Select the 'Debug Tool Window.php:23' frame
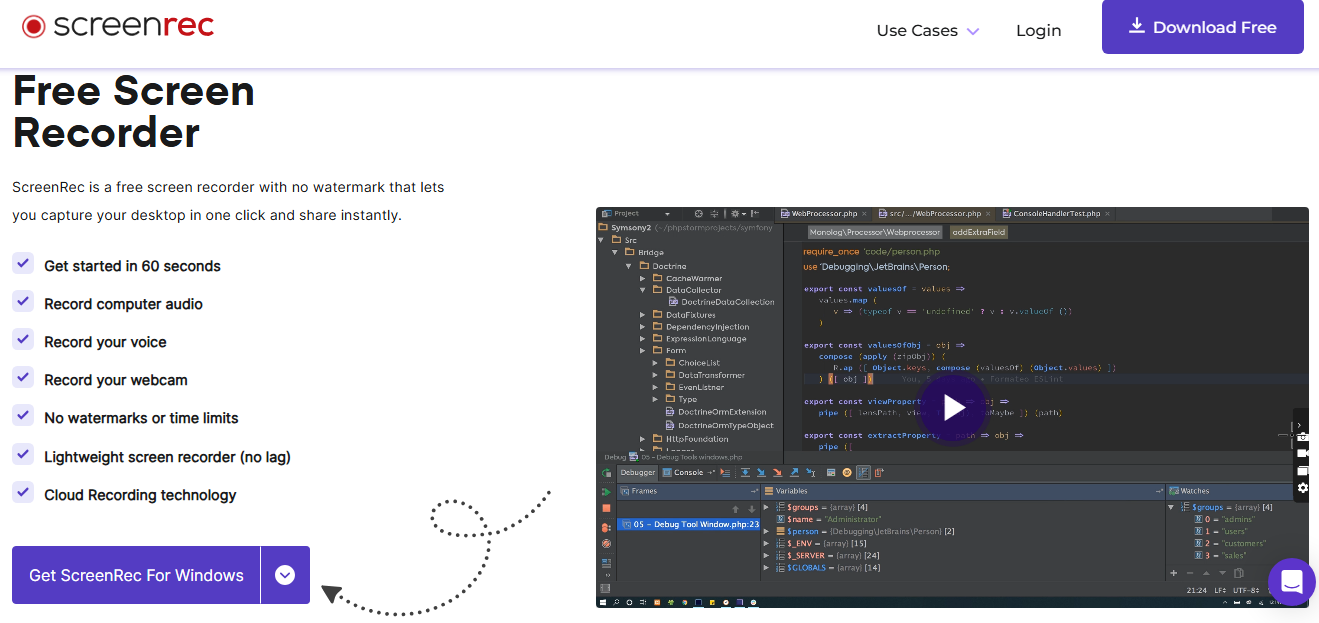Image resolution: width=1319 pixels, height=623 pixels. pos(689,524)
